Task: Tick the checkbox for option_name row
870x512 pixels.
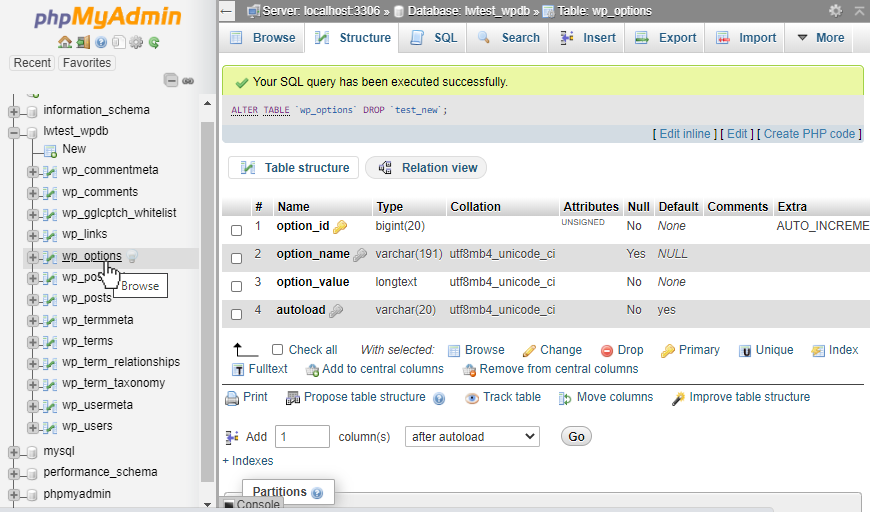Action: 237,258
